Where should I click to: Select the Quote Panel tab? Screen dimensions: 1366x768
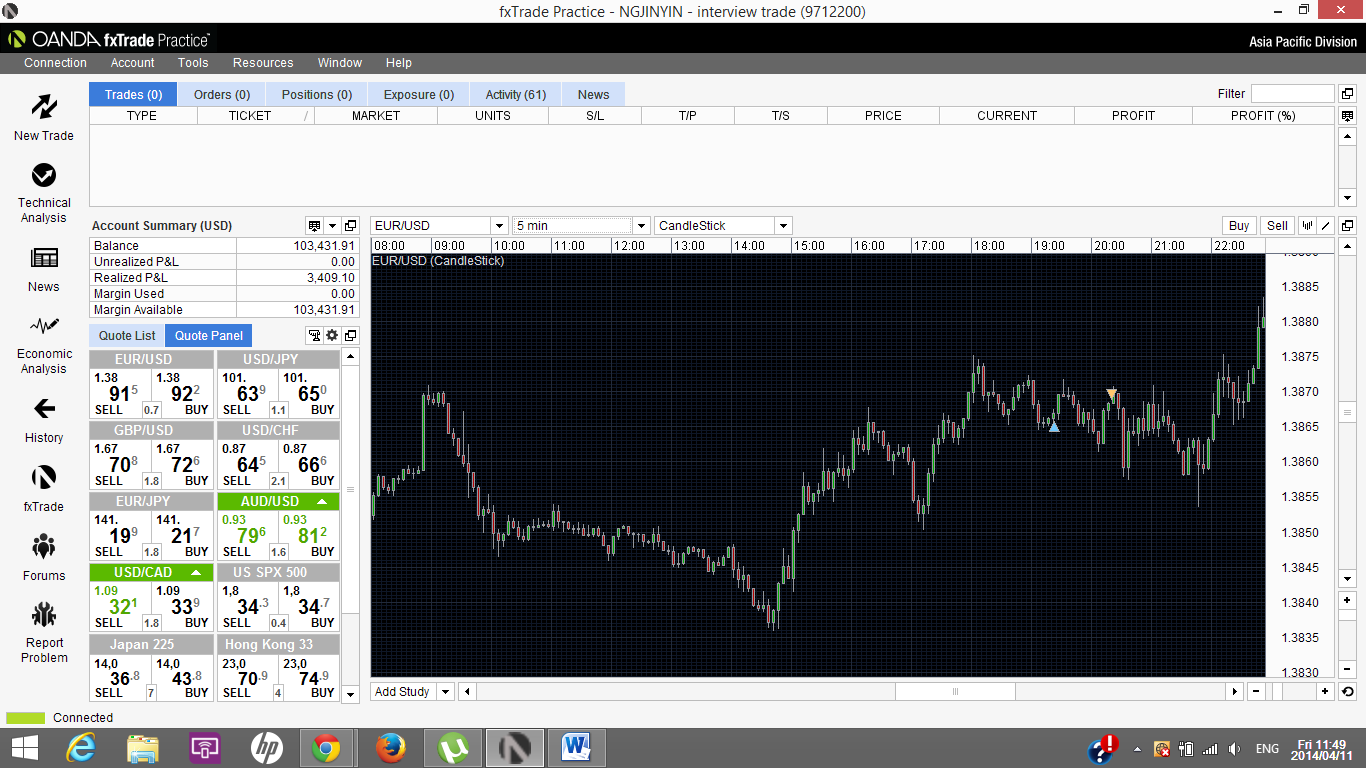[209, 336]
